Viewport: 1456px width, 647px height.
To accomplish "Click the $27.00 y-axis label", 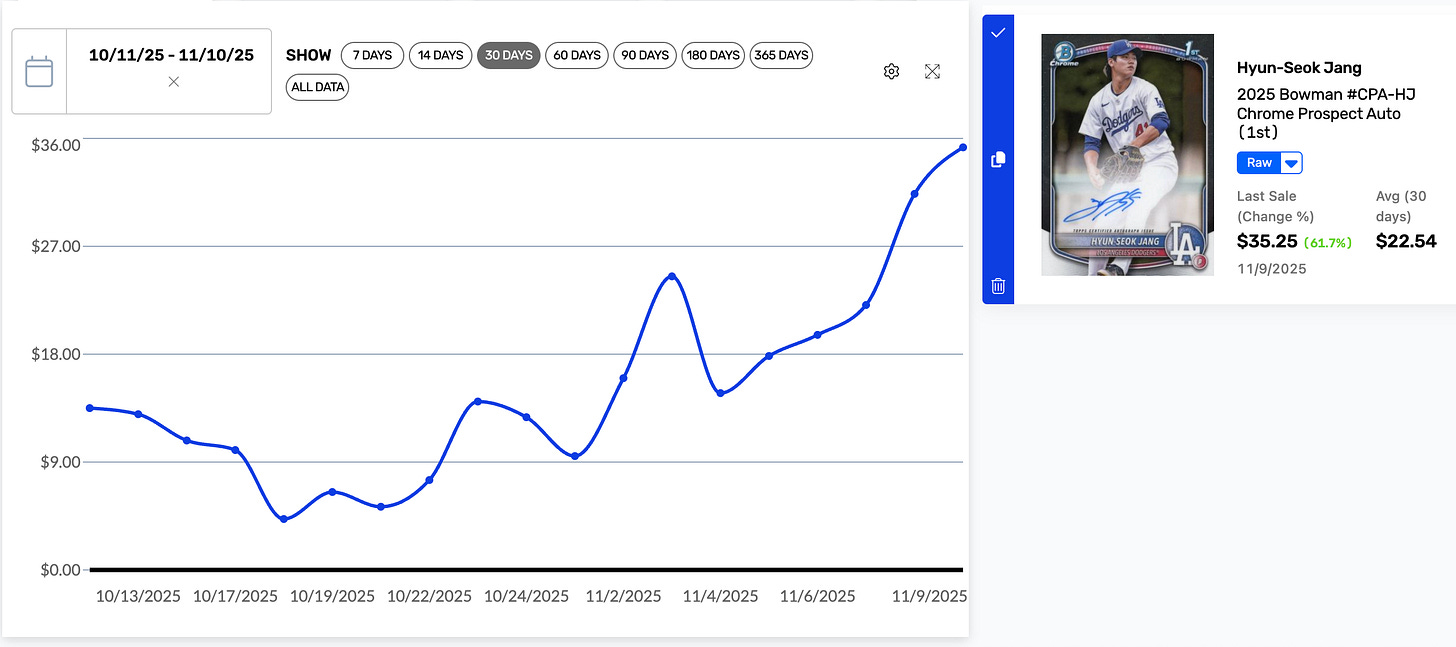I will click(56, 246).
